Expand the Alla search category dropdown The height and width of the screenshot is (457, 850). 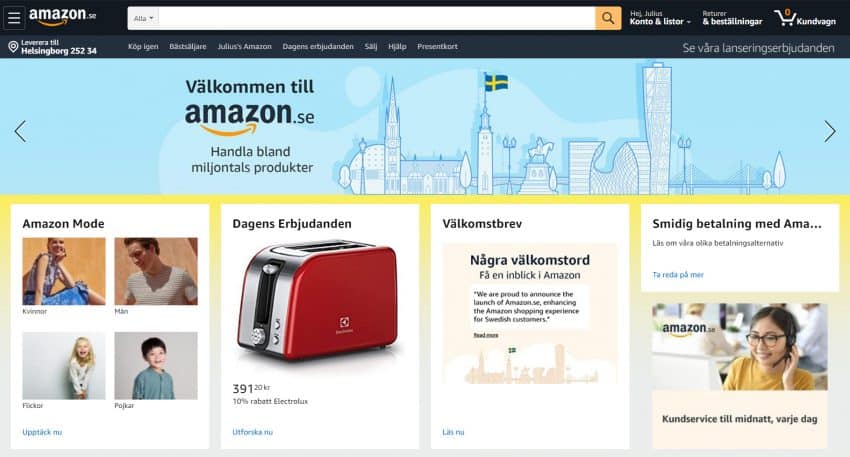pos(143,18)
